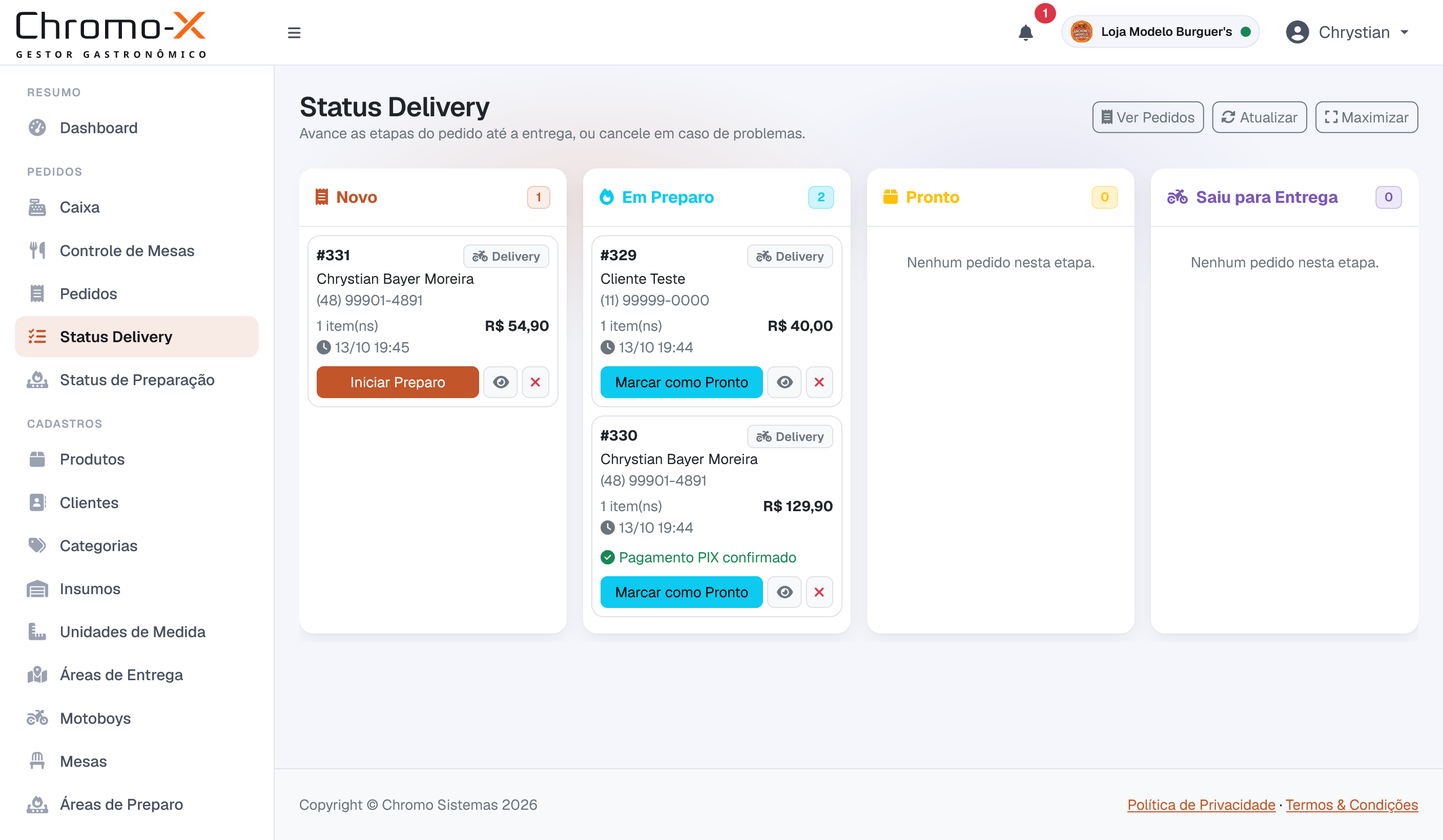Click the Áreas de Preparo icon
This screenshot has height=840, width=1443.
pos(37,805)
